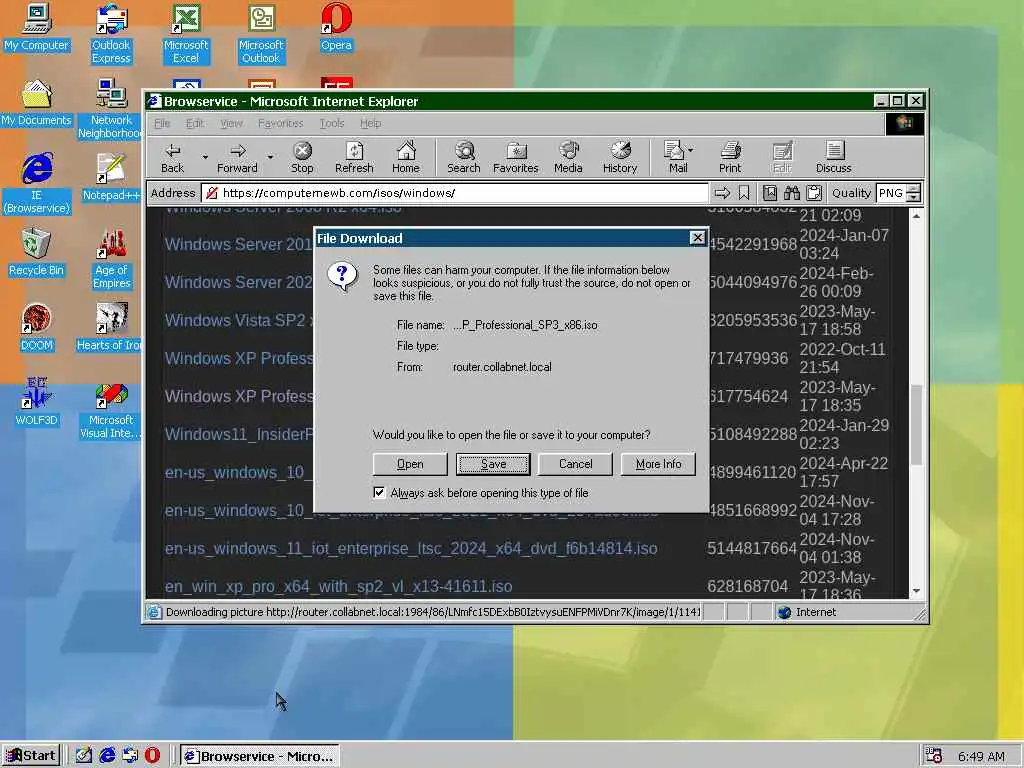Open DOOM desktop shortcut
The width and height of the screenshot is (1024, 768).
[x=37, y=327]
